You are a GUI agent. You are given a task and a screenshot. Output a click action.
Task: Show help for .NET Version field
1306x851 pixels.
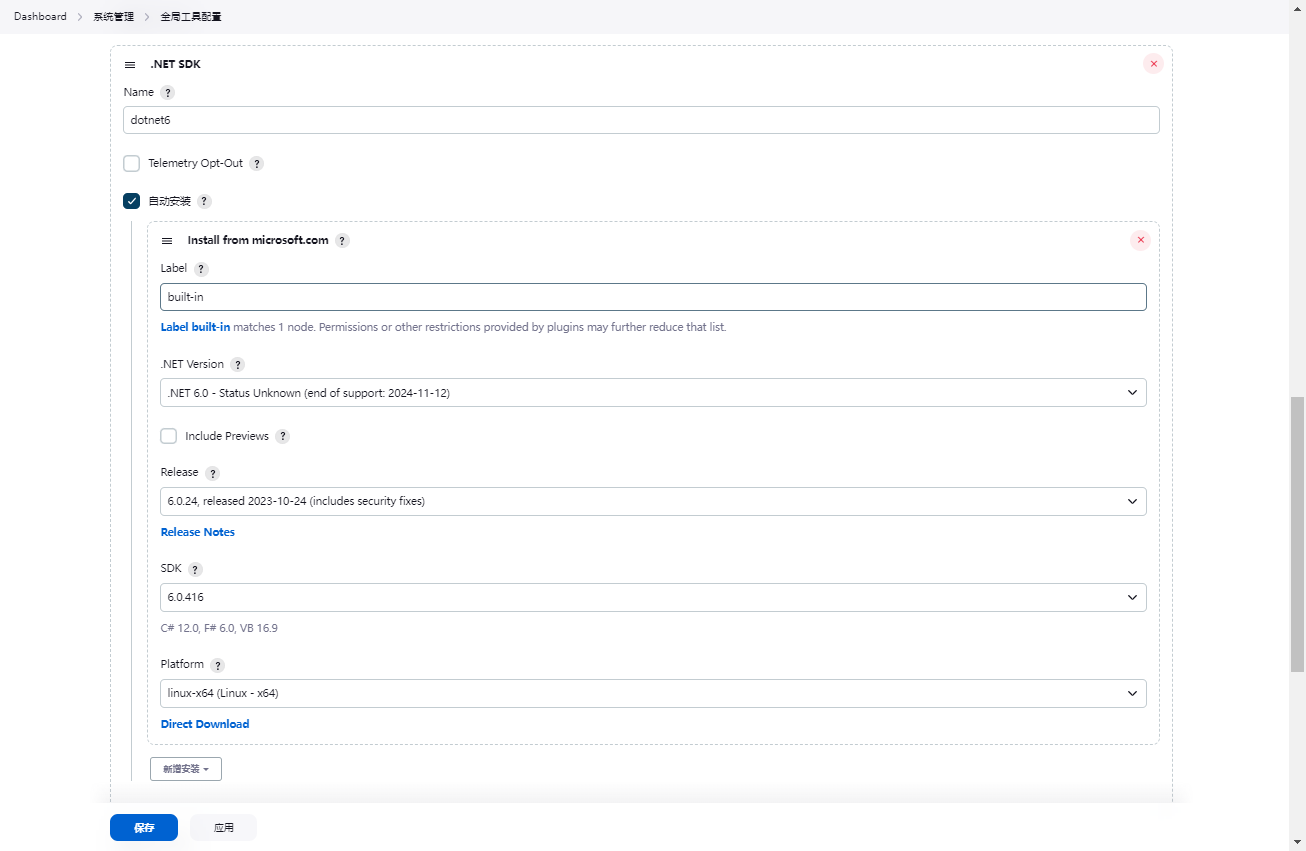tap(237, 365)
